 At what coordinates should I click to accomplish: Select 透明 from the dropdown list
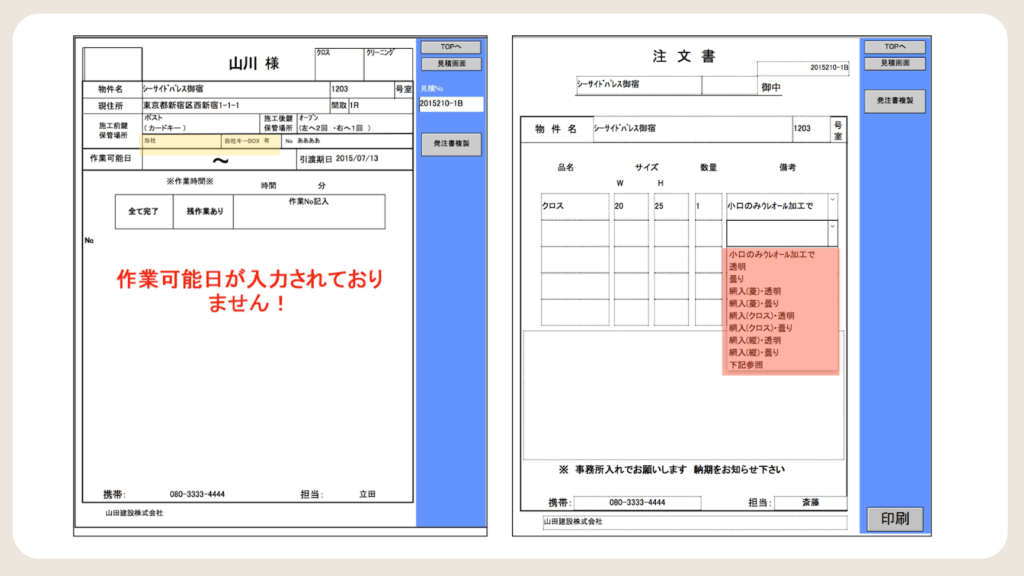[x=738, y=267]
